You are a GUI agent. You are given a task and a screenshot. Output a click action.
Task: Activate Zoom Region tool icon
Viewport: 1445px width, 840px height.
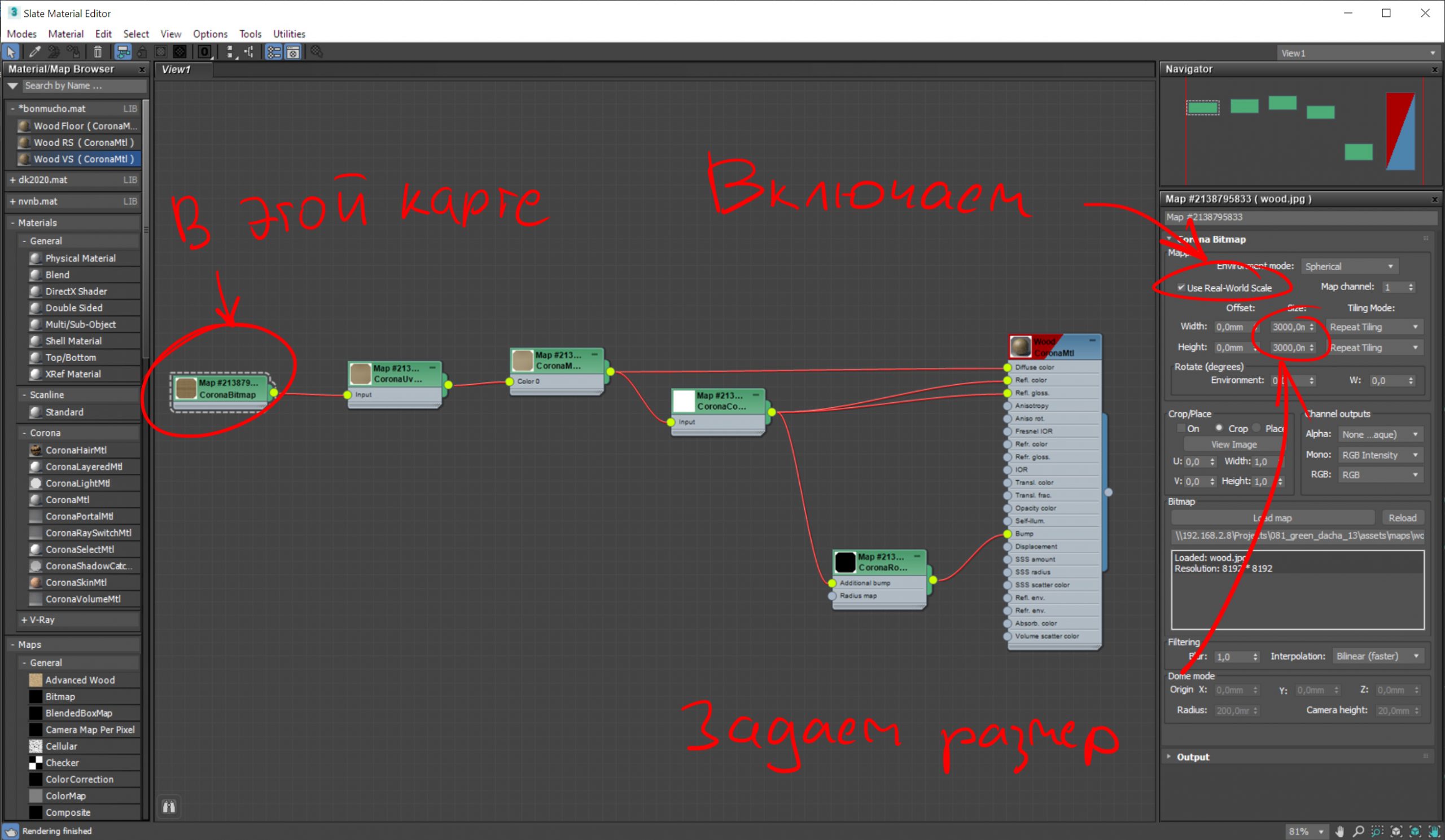point(1377,831)
